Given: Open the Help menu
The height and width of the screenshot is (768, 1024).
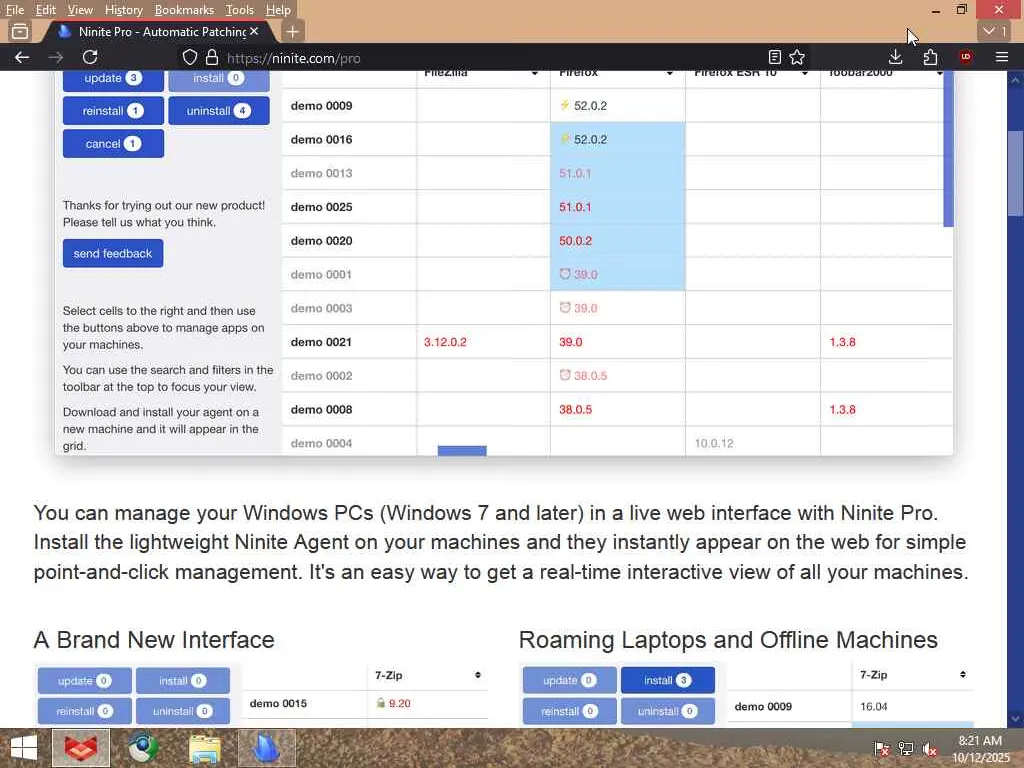Looking at the screenshot, I should [278, 10].
